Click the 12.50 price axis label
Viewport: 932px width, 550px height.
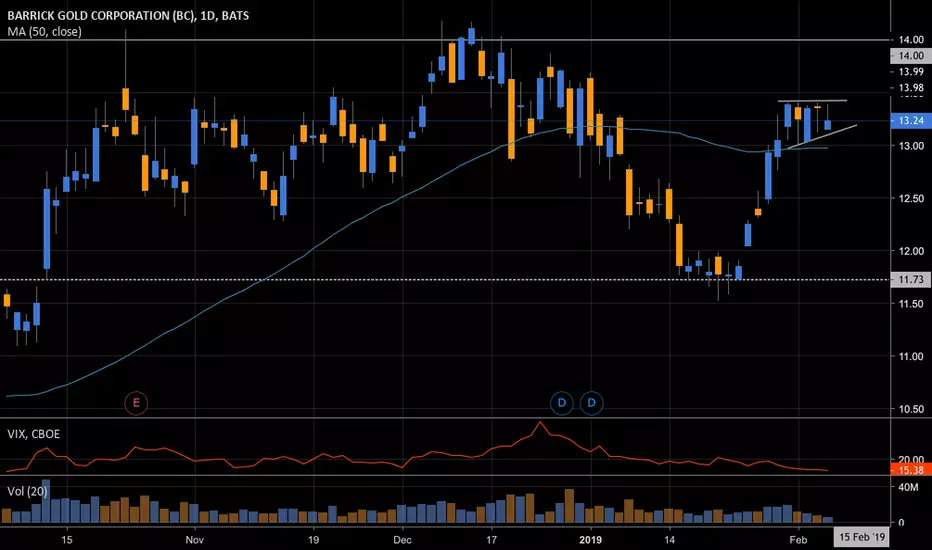[911, 199]
